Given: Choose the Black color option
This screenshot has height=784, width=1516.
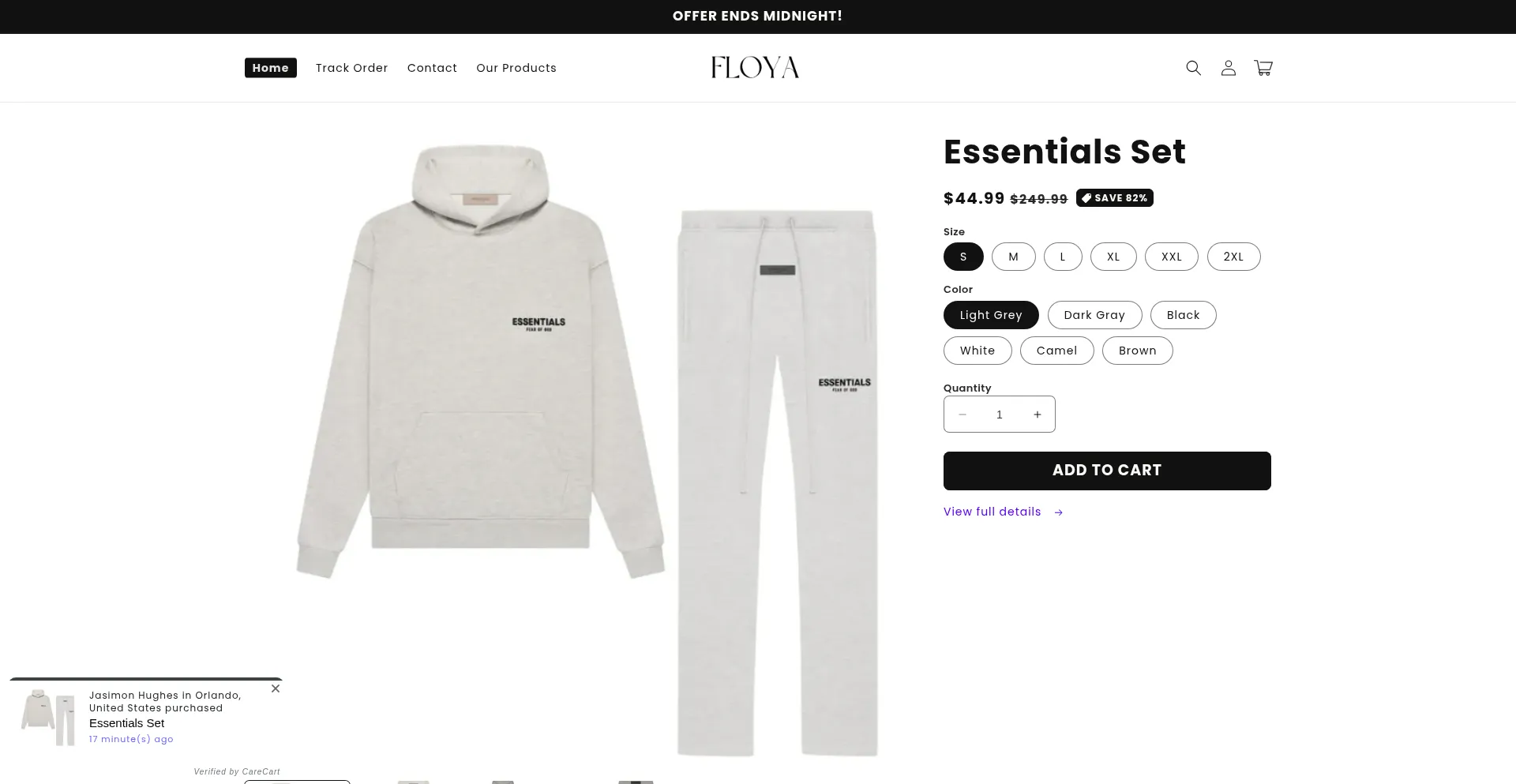Looking at the screenshot, I should tap(1183, 315).
